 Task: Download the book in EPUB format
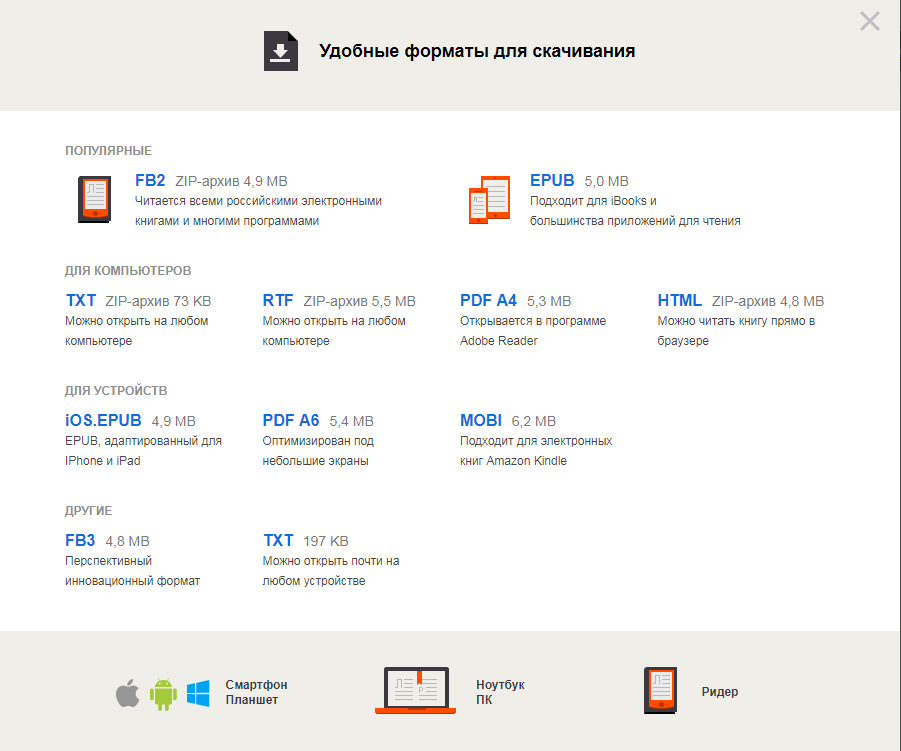[x=552, y=181]
